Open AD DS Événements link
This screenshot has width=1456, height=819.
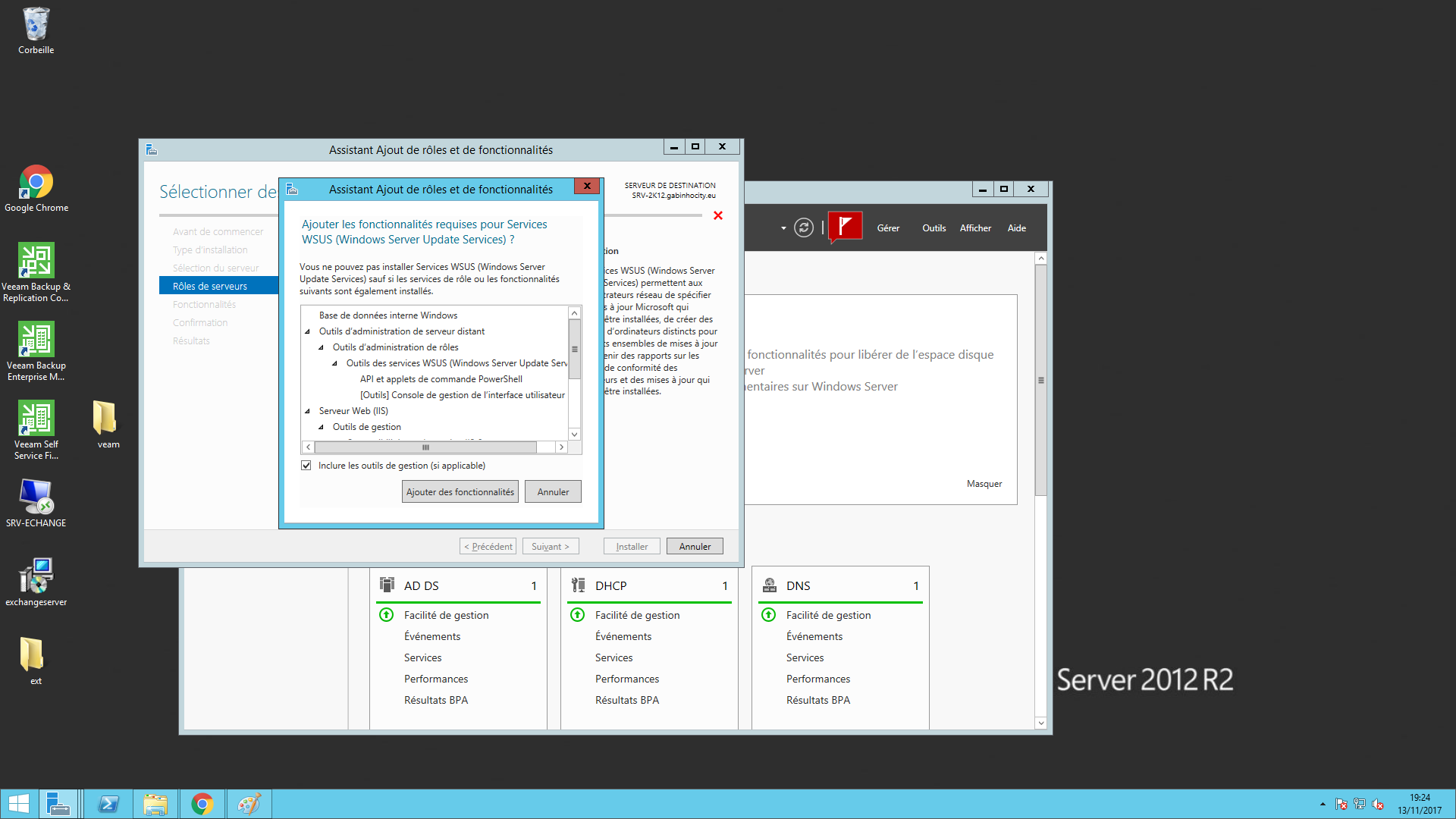431,636
